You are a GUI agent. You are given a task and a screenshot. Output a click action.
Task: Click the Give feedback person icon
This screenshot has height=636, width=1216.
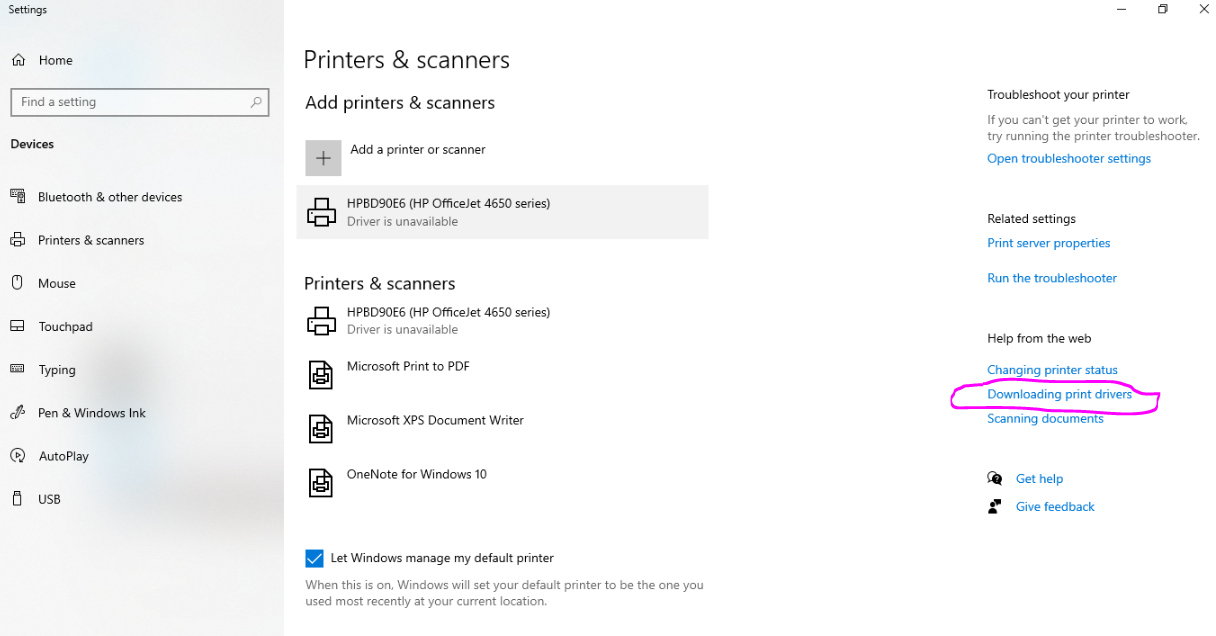click(994, 507)
